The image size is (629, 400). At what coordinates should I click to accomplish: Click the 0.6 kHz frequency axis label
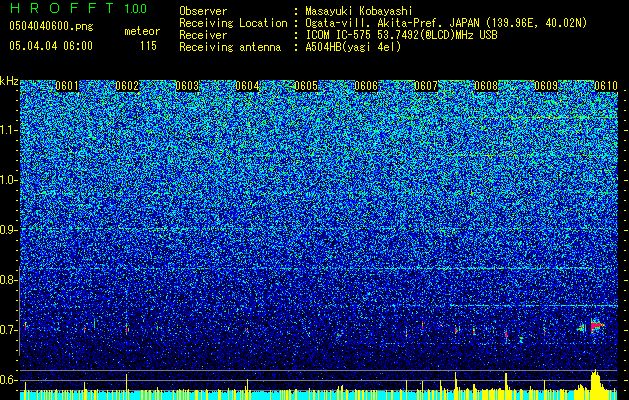7,380
